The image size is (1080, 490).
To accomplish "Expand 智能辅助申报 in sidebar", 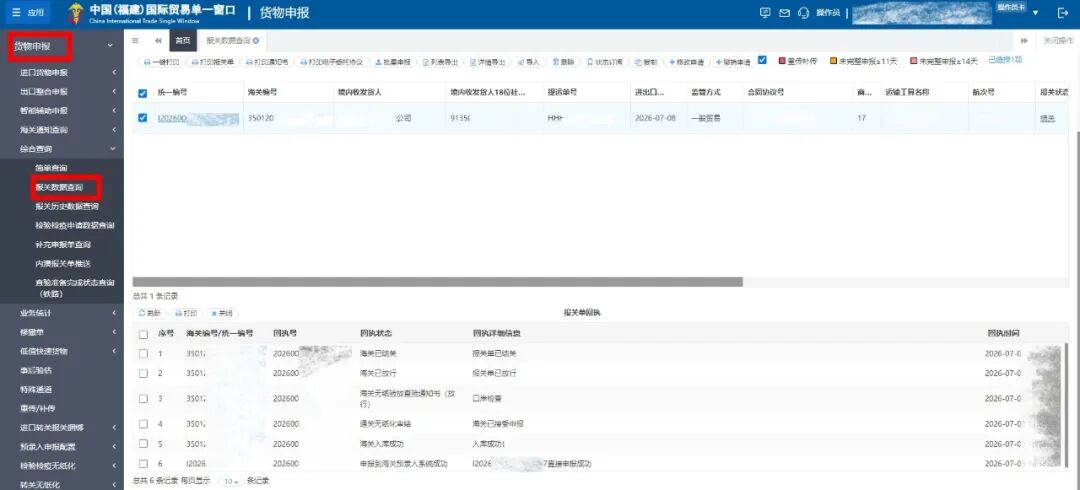I will (62, 110).
